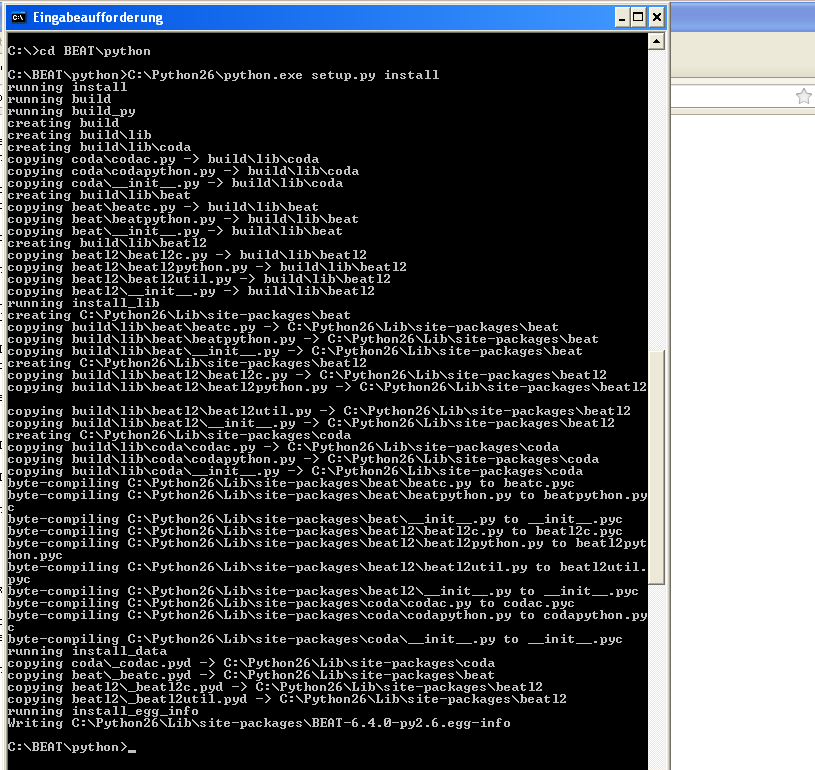Click the C:\BEAT\python> prompt at bottom
The image size is (815, 770).
point(67,747)
